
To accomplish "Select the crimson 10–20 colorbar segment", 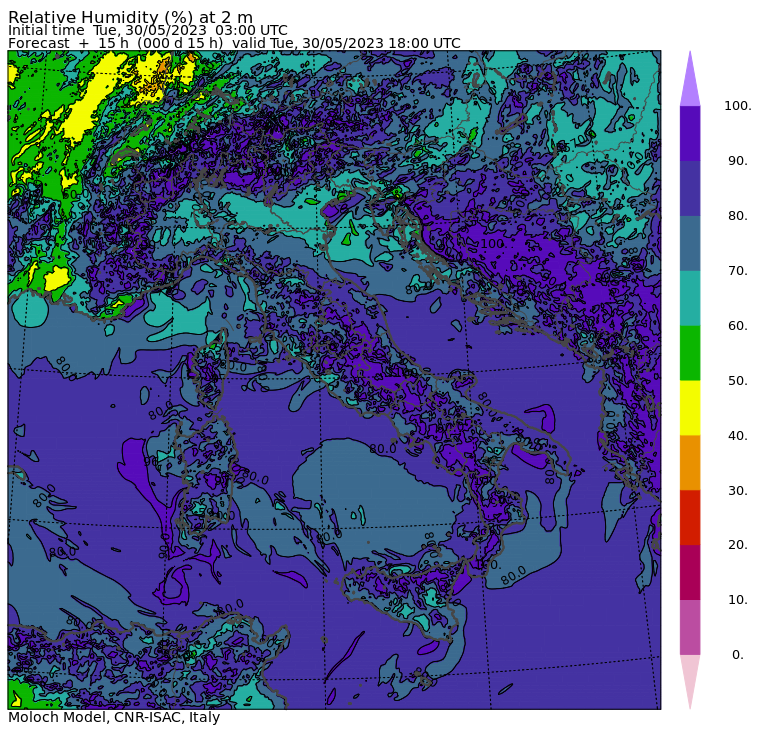I will tap(690, 572).
